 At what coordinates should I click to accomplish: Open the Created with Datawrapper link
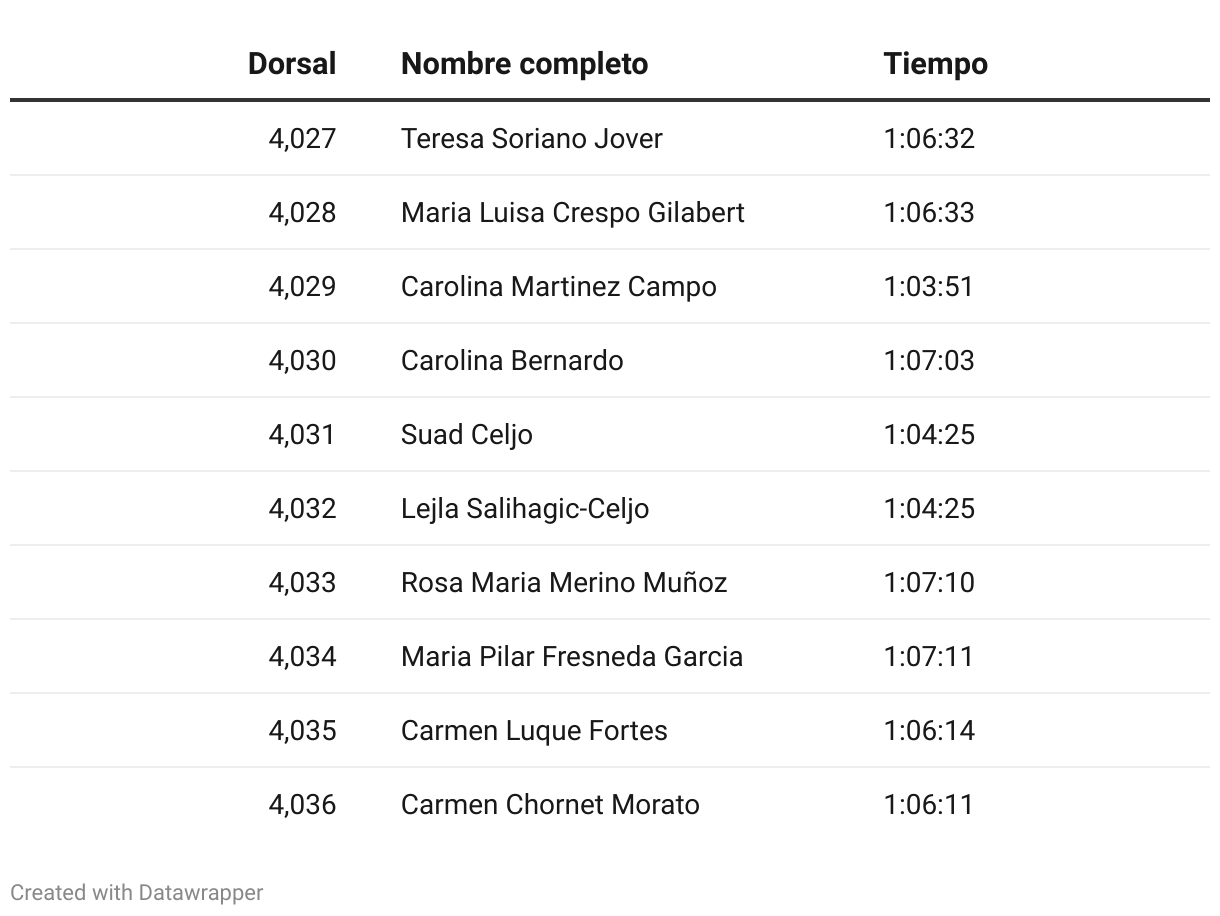pos(137,892)
